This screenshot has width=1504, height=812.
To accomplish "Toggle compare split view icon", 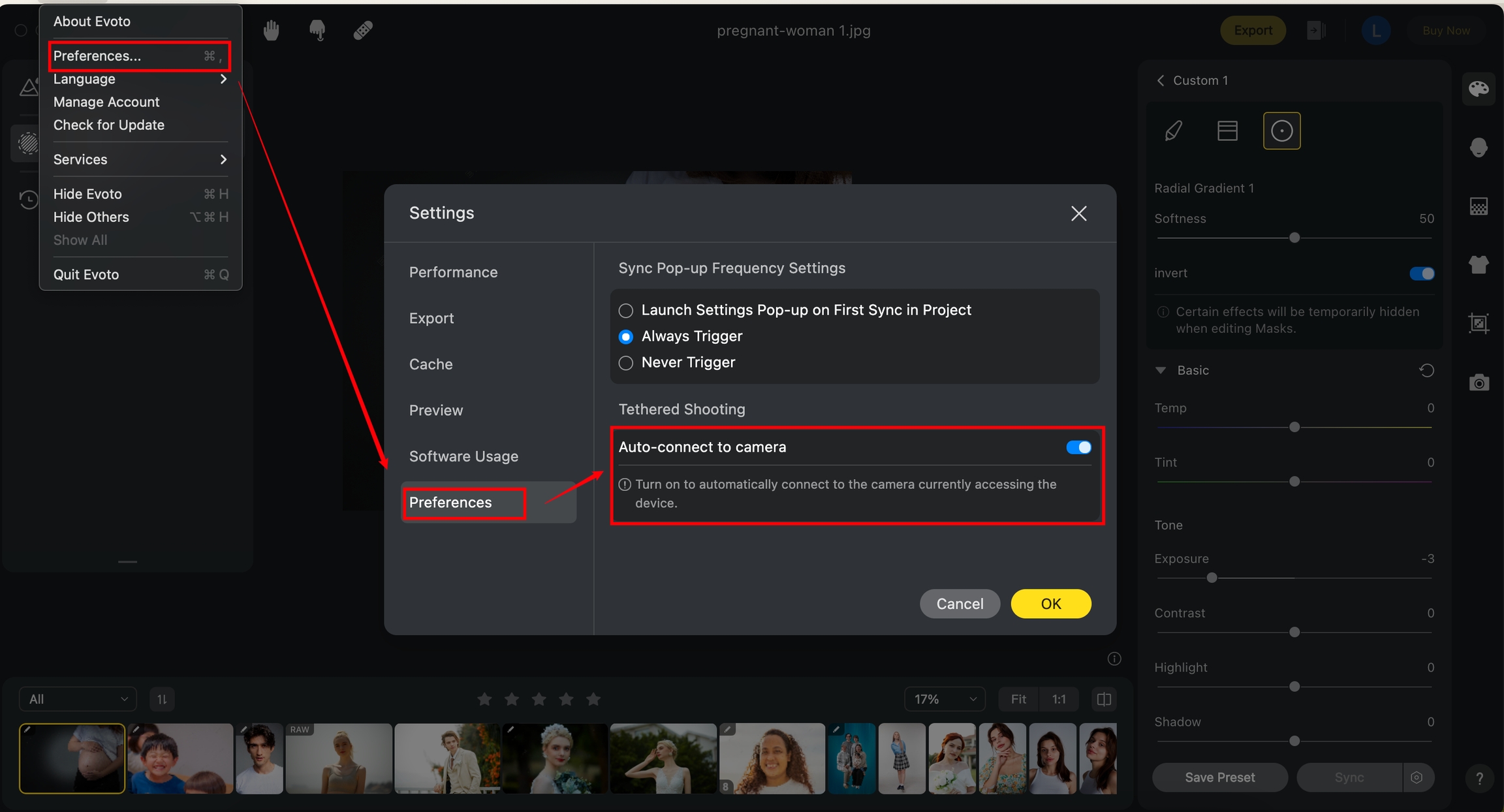I will (1104, 700).
